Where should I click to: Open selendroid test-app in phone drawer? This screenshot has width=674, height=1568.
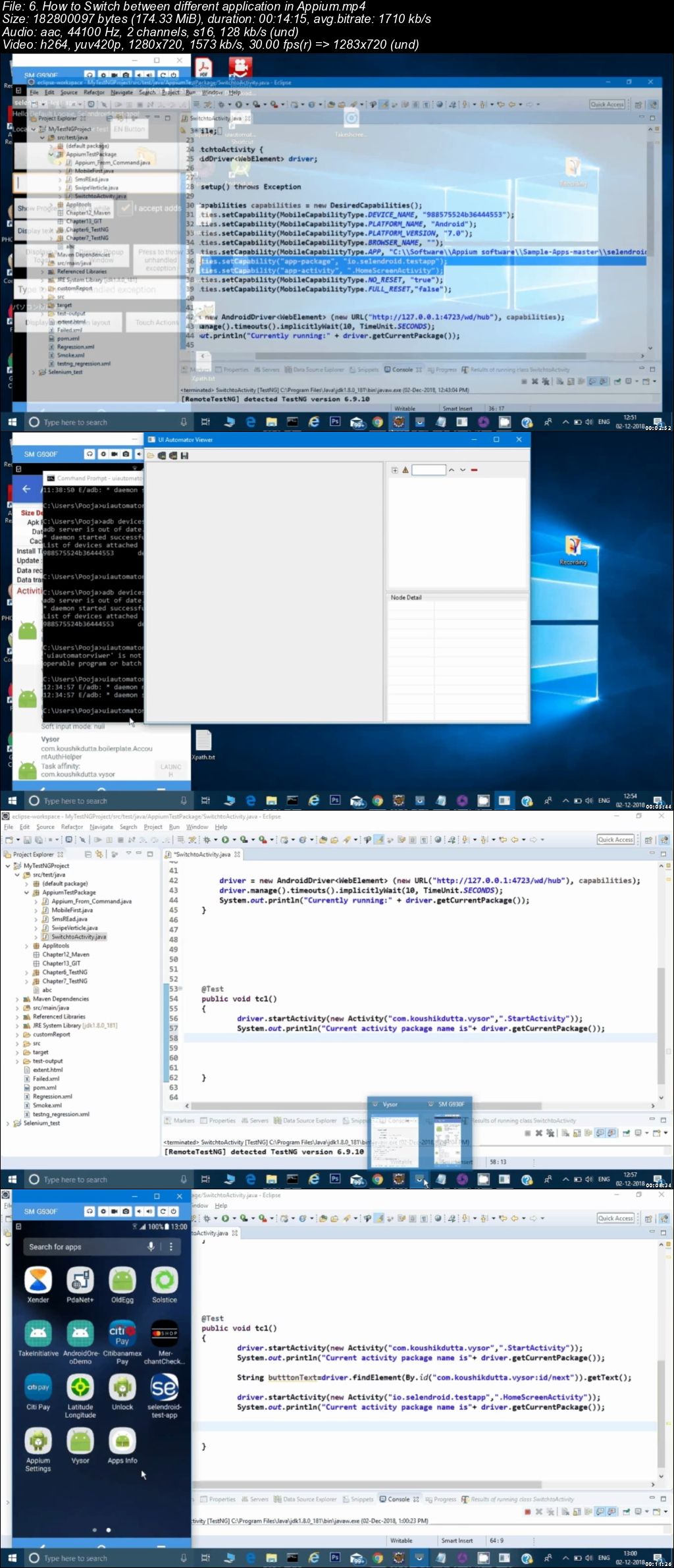pyautogui.click(x=165, y=1395)
